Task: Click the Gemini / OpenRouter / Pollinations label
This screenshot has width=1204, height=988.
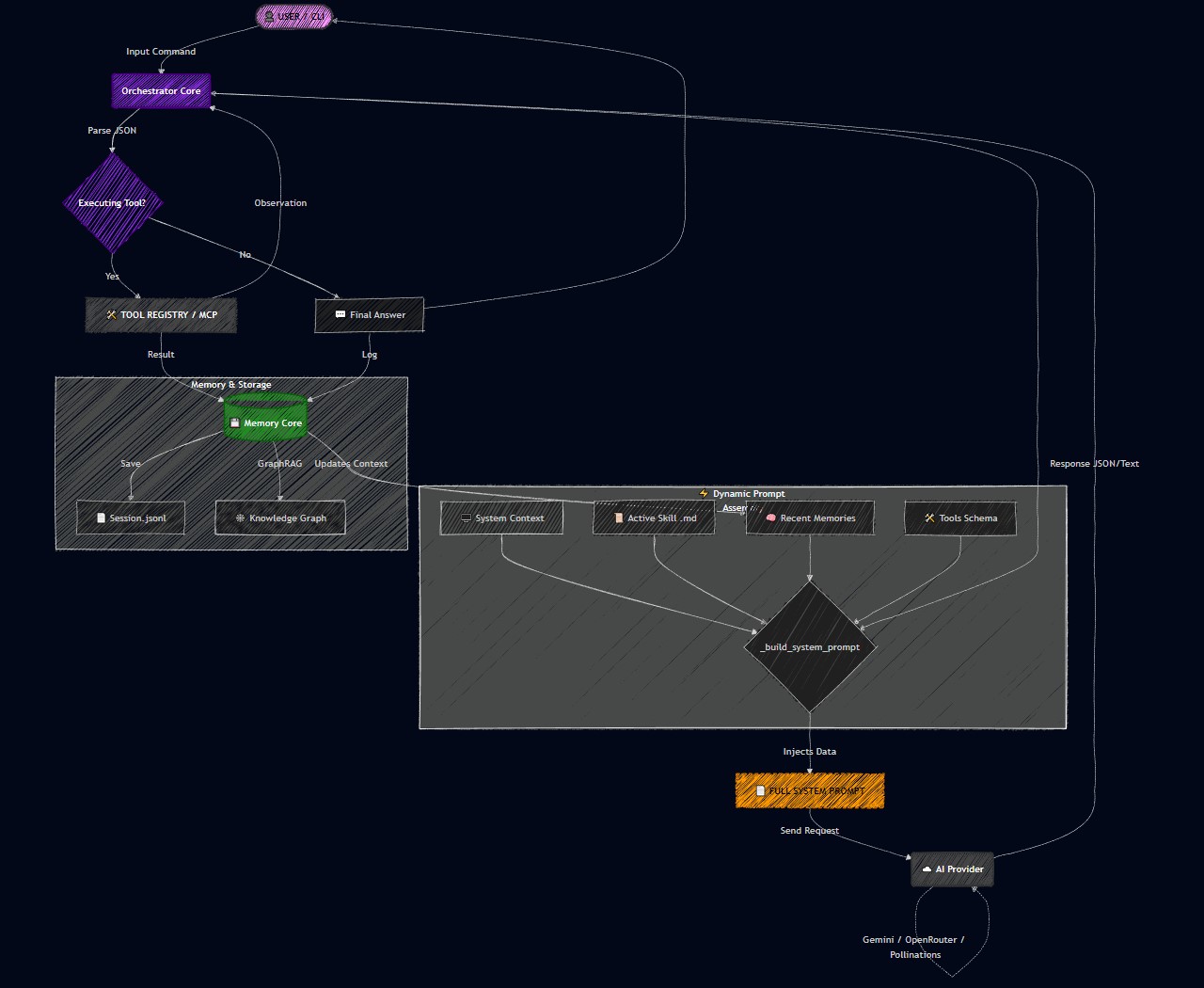Action: [x=914, y=948]
